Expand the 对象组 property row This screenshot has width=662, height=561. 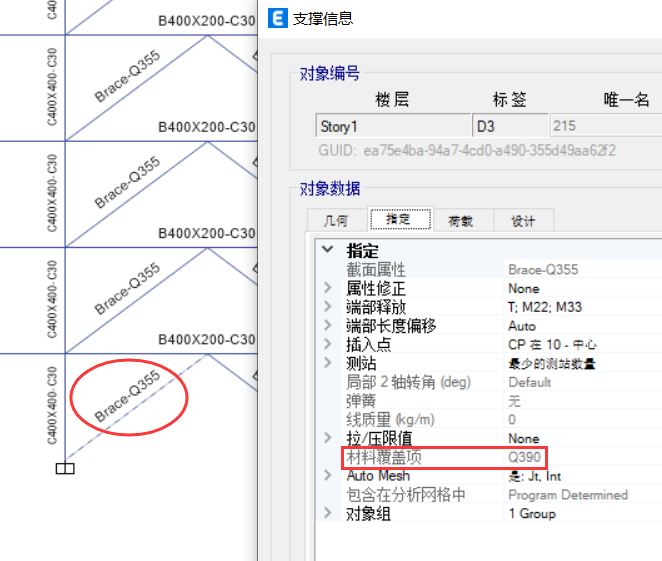327,513
